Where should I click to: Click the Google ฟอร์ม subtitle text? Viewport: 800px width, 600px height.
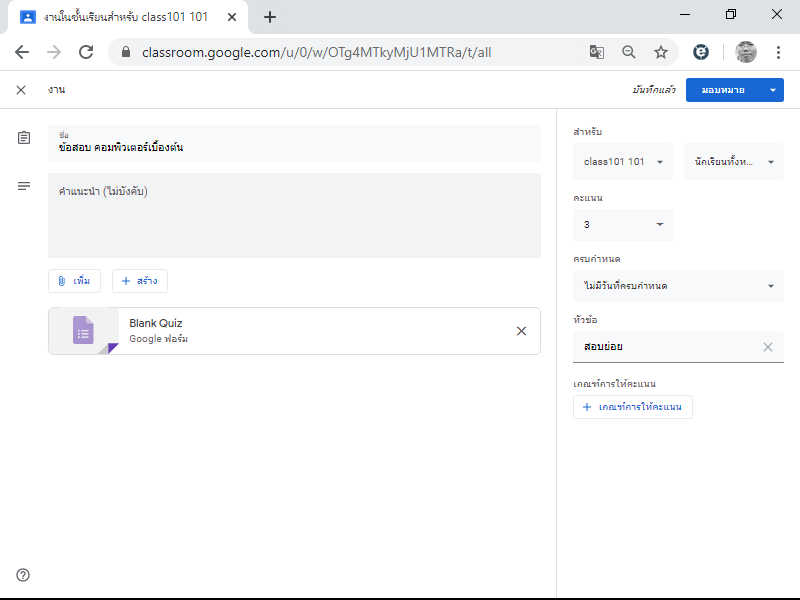(159, 339)
